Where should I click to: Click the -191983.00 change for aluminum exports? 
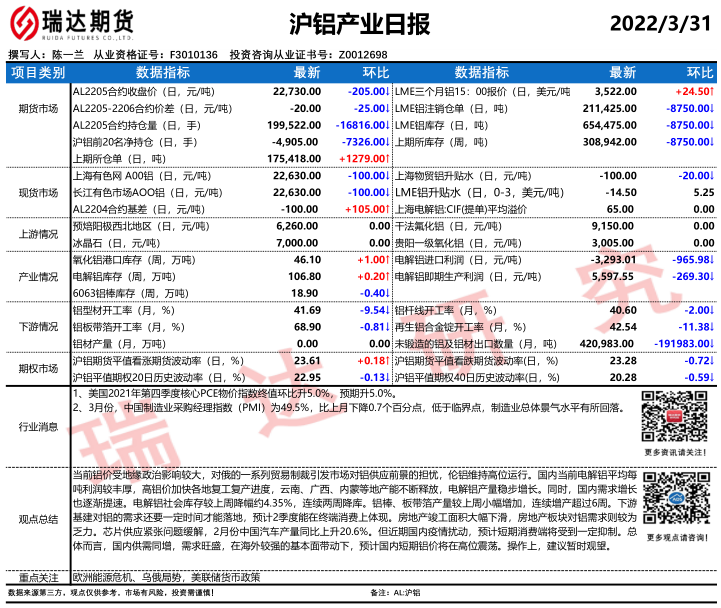(679, 344)
